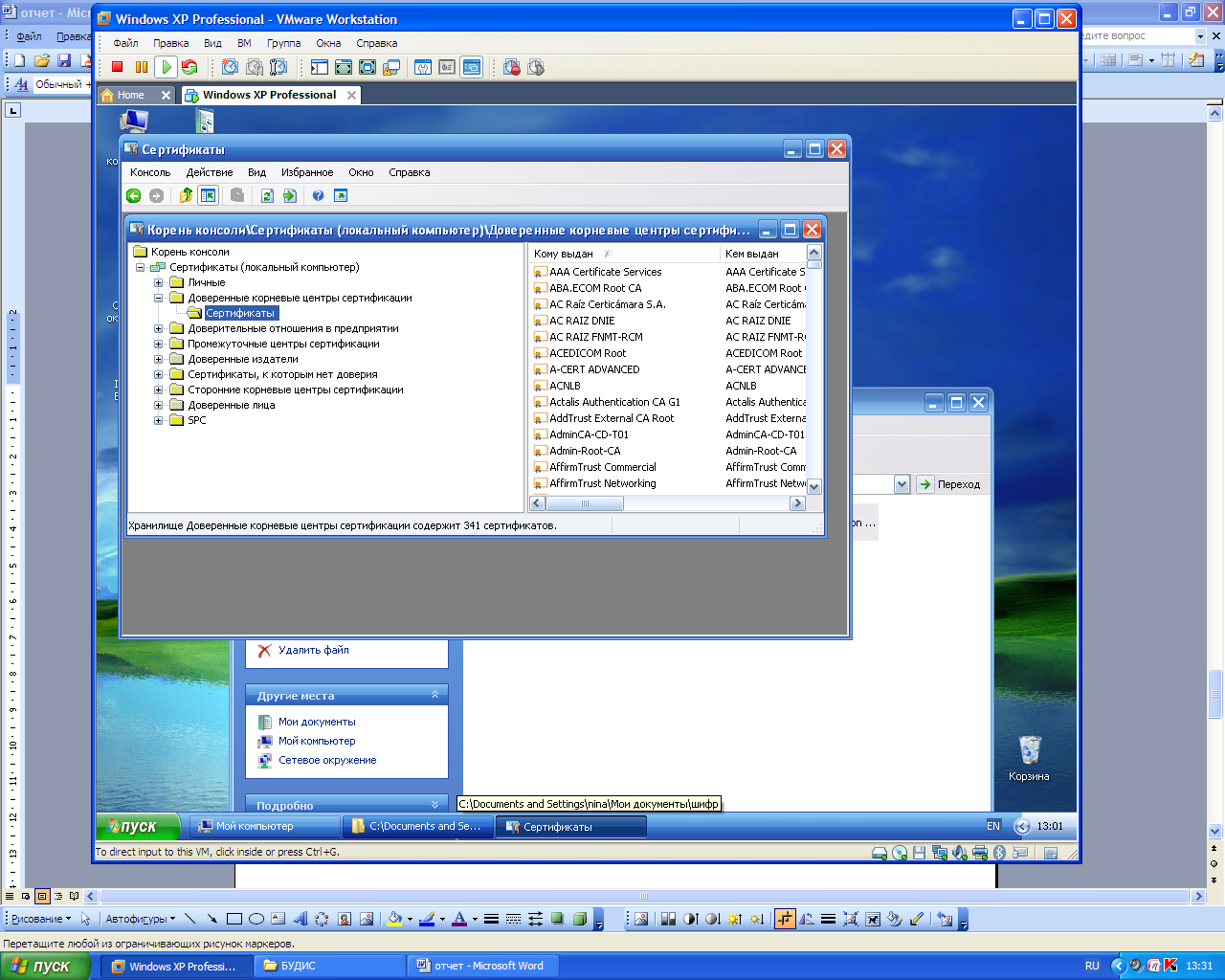Refresh the certificate list in MMC
The width and height of the screenshot is (1225, 980).
[267, 195]
